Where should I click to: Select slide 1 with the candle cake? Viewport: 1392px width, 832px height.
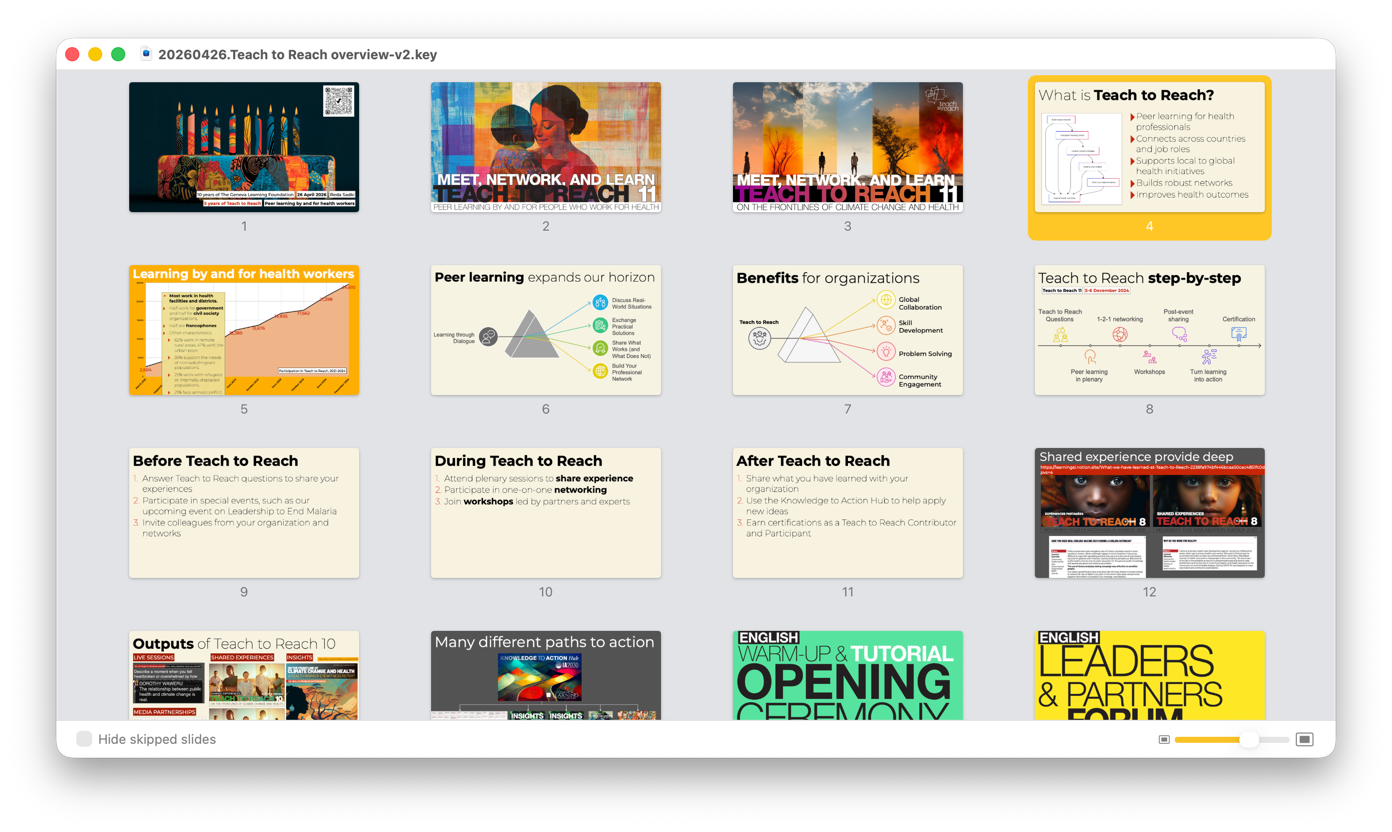244,147
